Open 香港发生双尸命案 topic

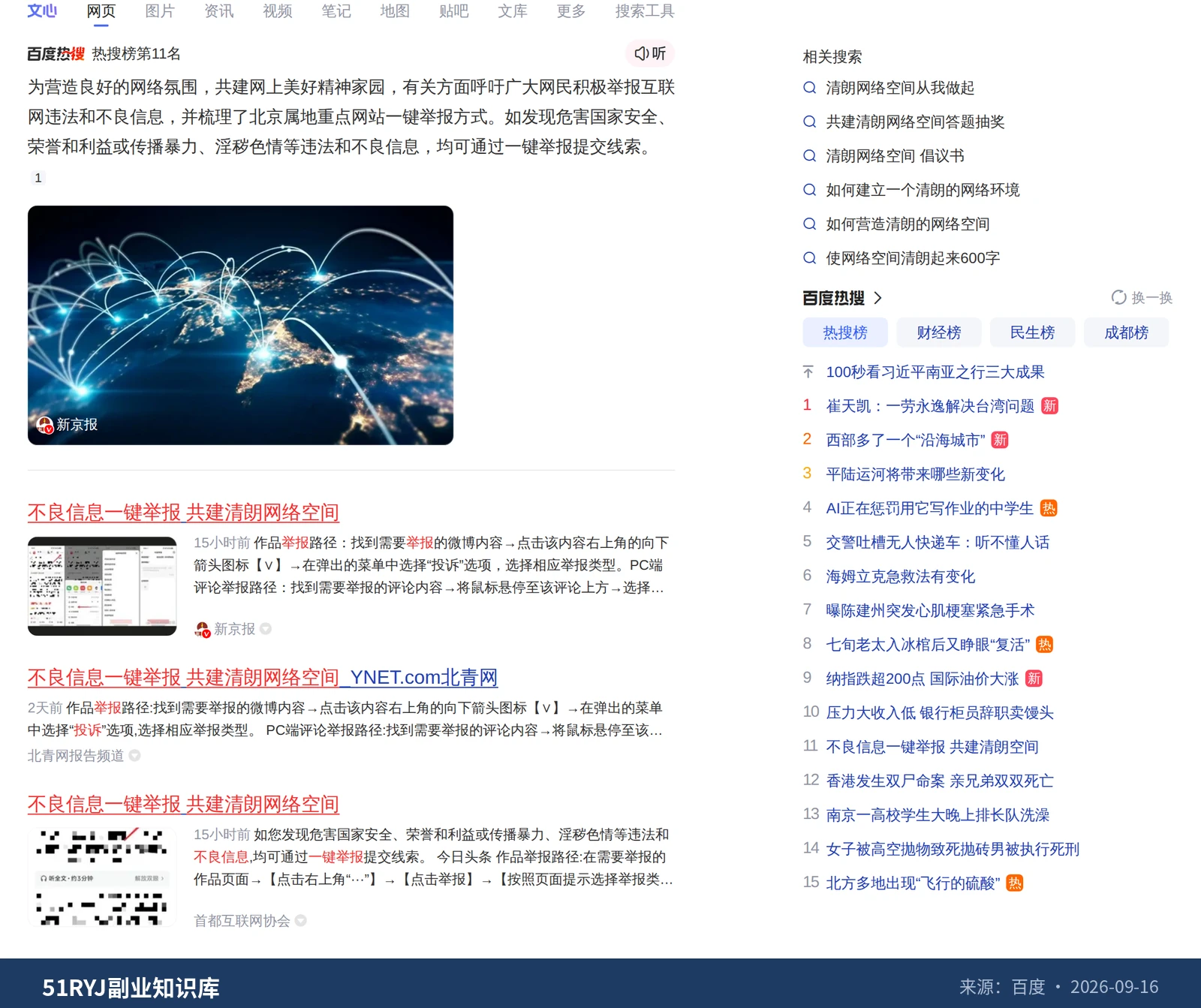coord(940,781)
